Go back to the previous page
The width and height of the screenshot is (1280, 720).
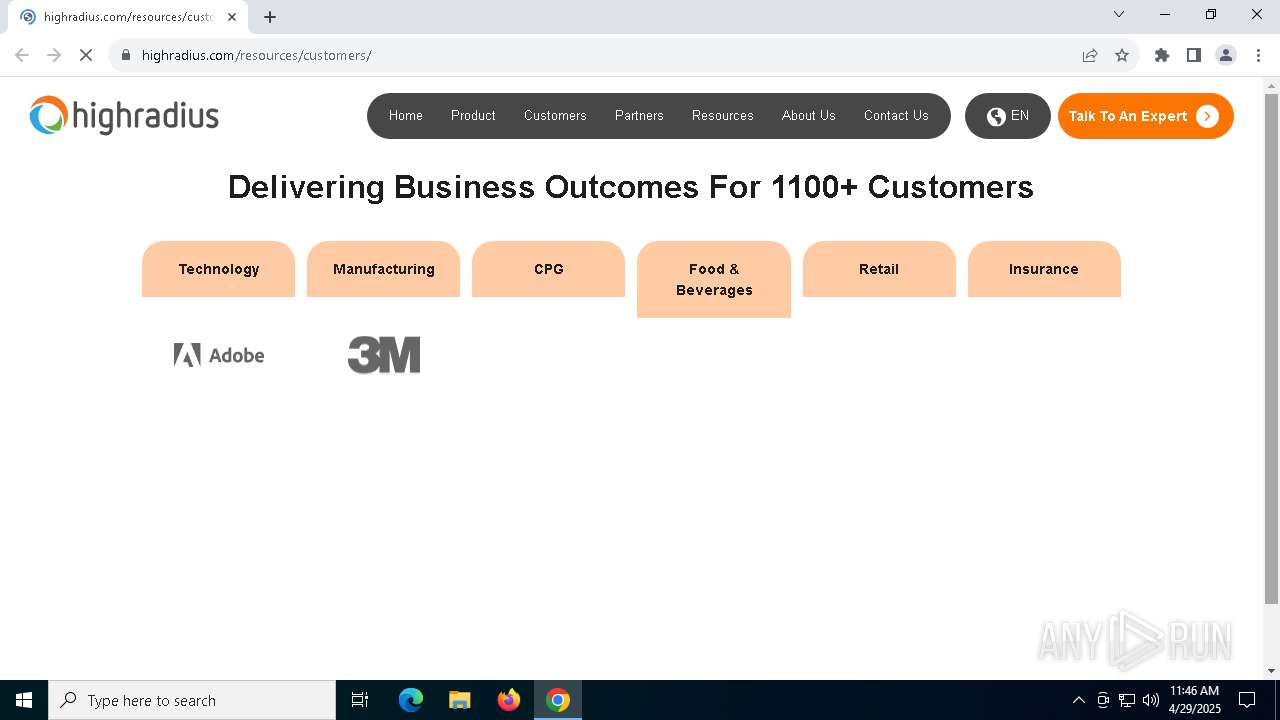pos(22,55)
